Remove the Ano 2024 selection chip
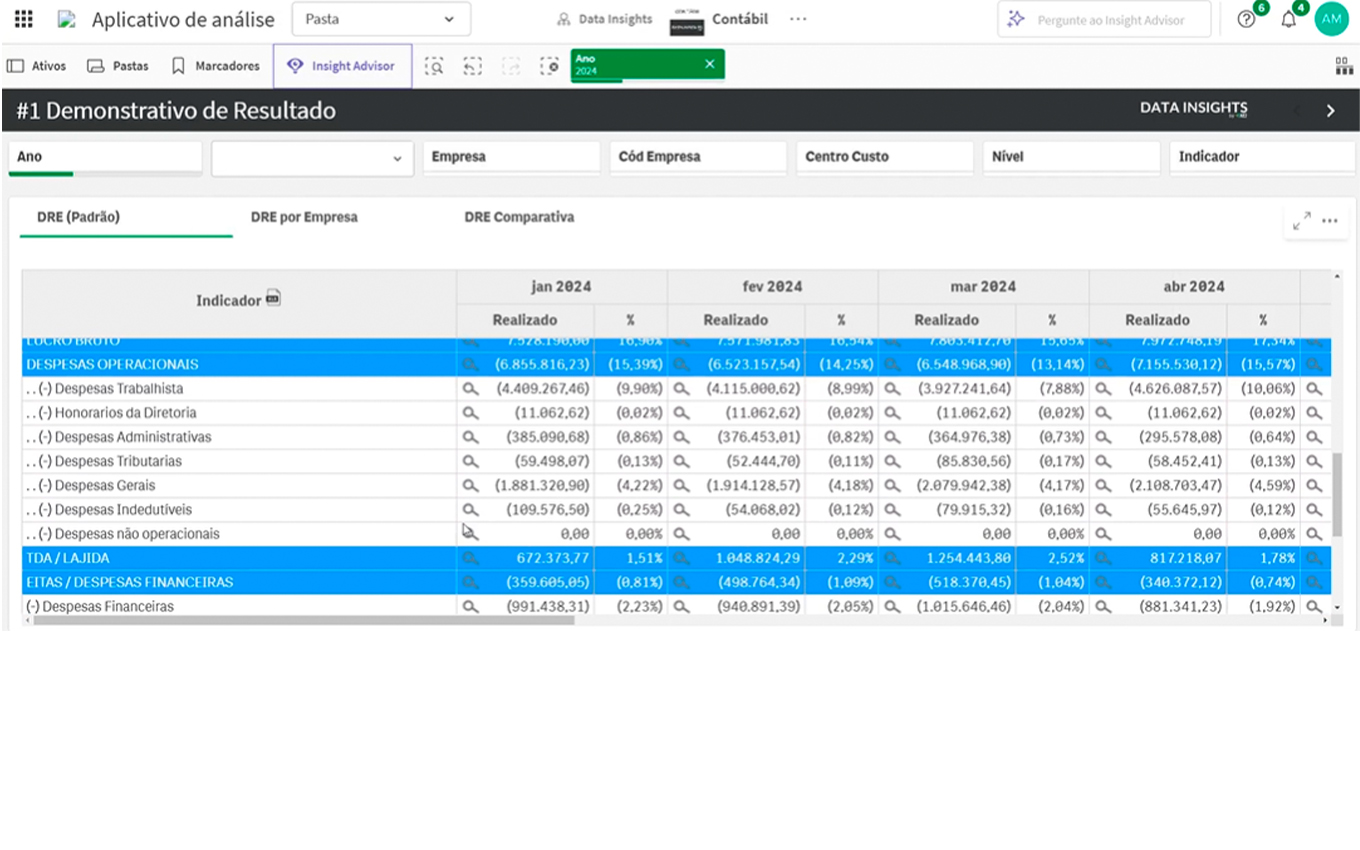Screen dimensions: 1360x850 [x=709, y=64]
